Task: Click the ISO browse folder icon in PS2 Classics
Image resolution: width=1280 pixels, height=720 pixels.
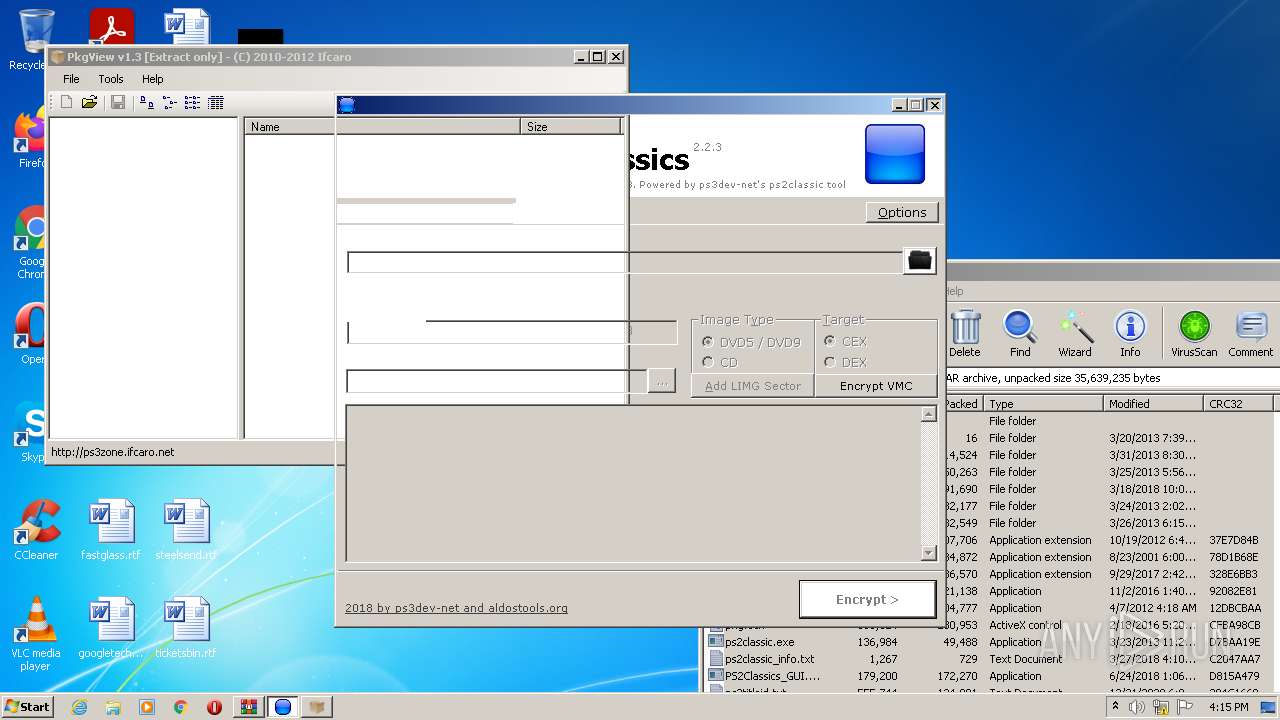Action: pos(920,260)
